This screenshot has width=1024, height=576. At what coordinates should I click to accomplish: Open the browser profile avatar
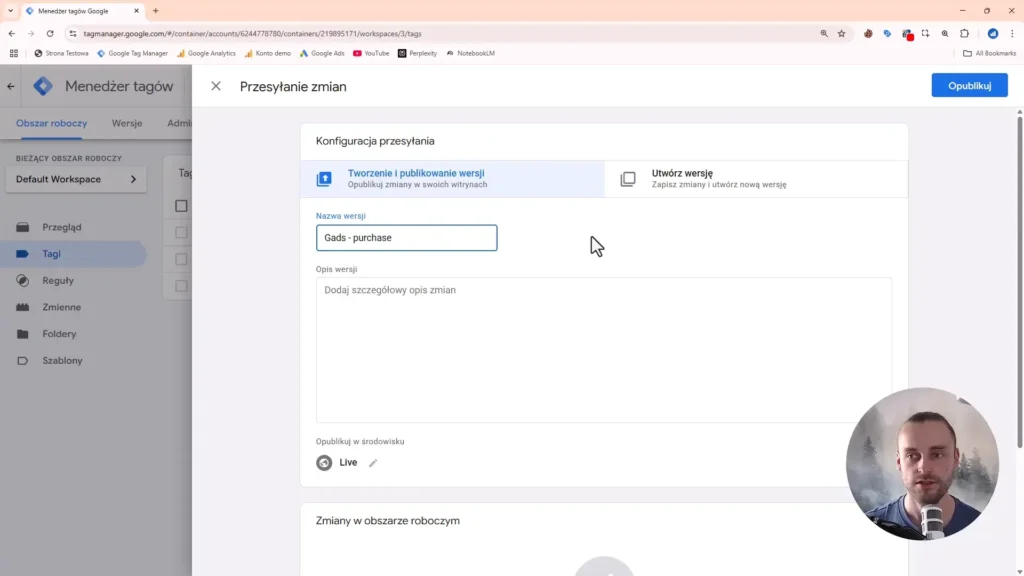click(x=993, y=33)
